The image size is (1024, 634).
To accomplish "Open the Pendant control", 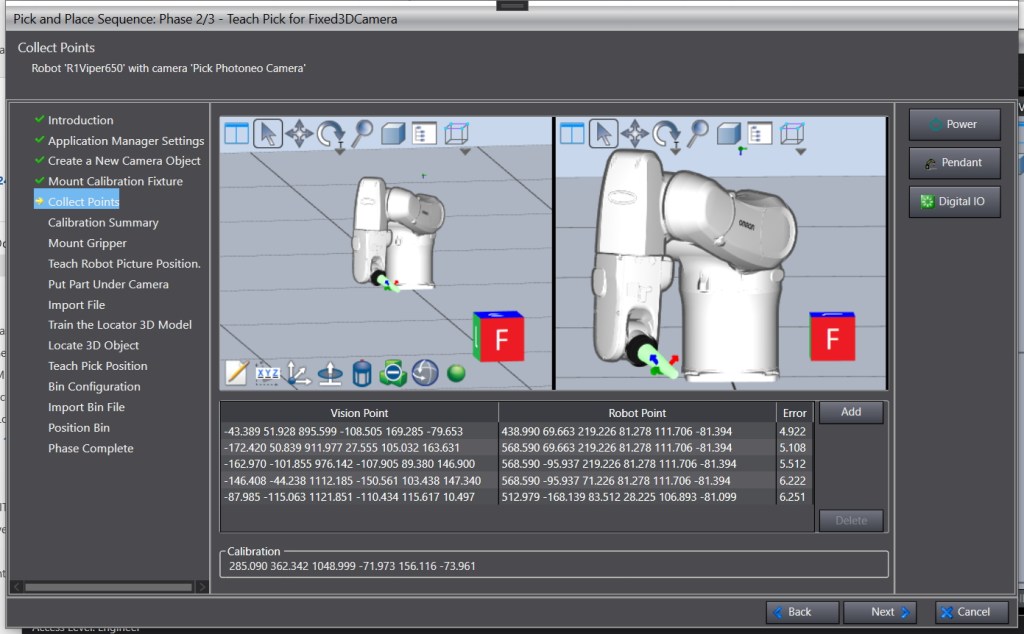I will (x=954, y=163).
